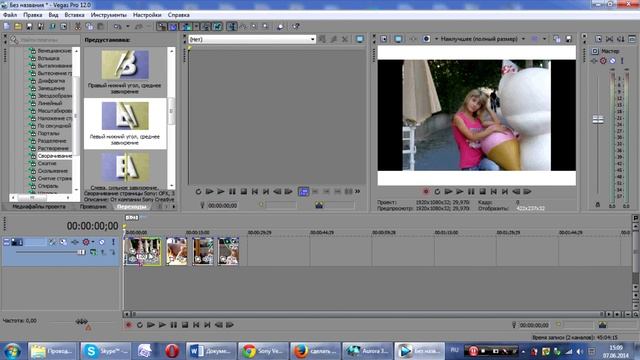Switch to the Проводник tab
640x360 pixels.
pyautogui.click(x=93, y=207)
